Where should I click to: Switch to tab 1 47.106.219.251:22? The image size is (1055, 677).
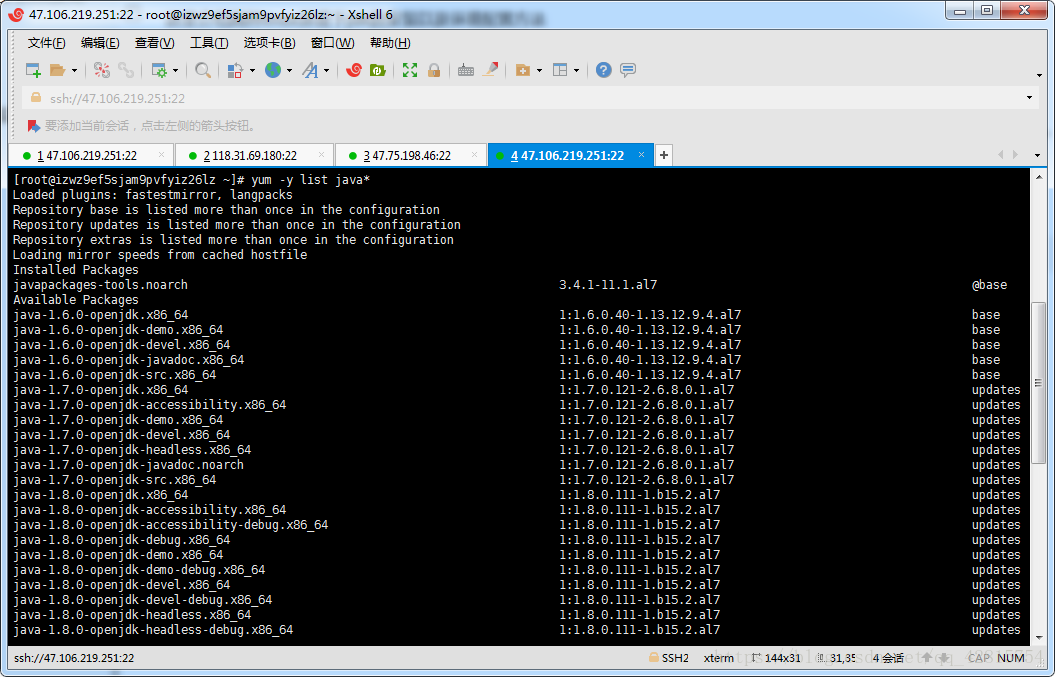point(90,155)
